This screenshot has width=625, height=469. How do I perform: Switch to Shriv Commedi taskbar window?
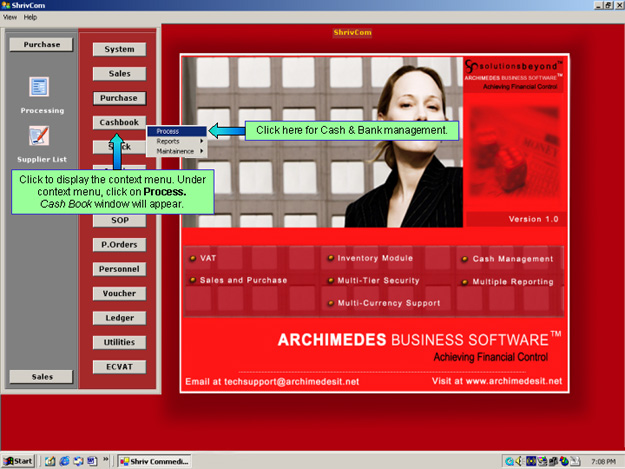click(x=155, y=461)
